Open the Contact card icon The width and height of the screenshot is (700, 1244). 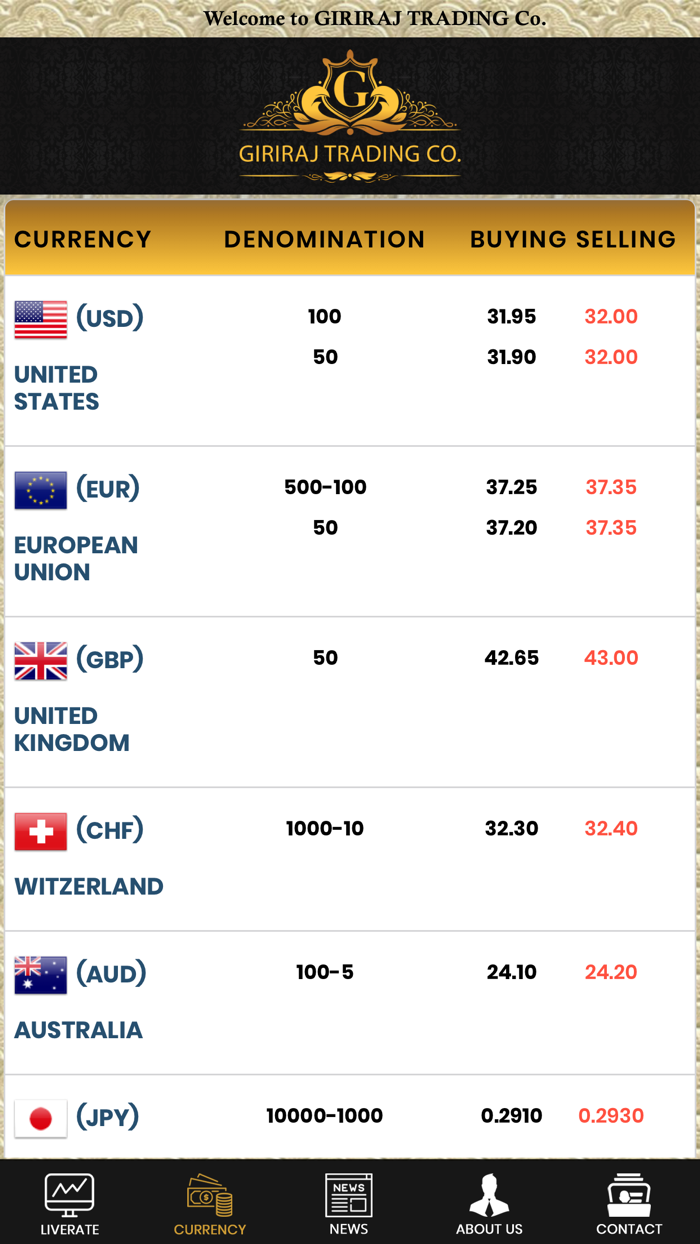(x=629, y=1195)
